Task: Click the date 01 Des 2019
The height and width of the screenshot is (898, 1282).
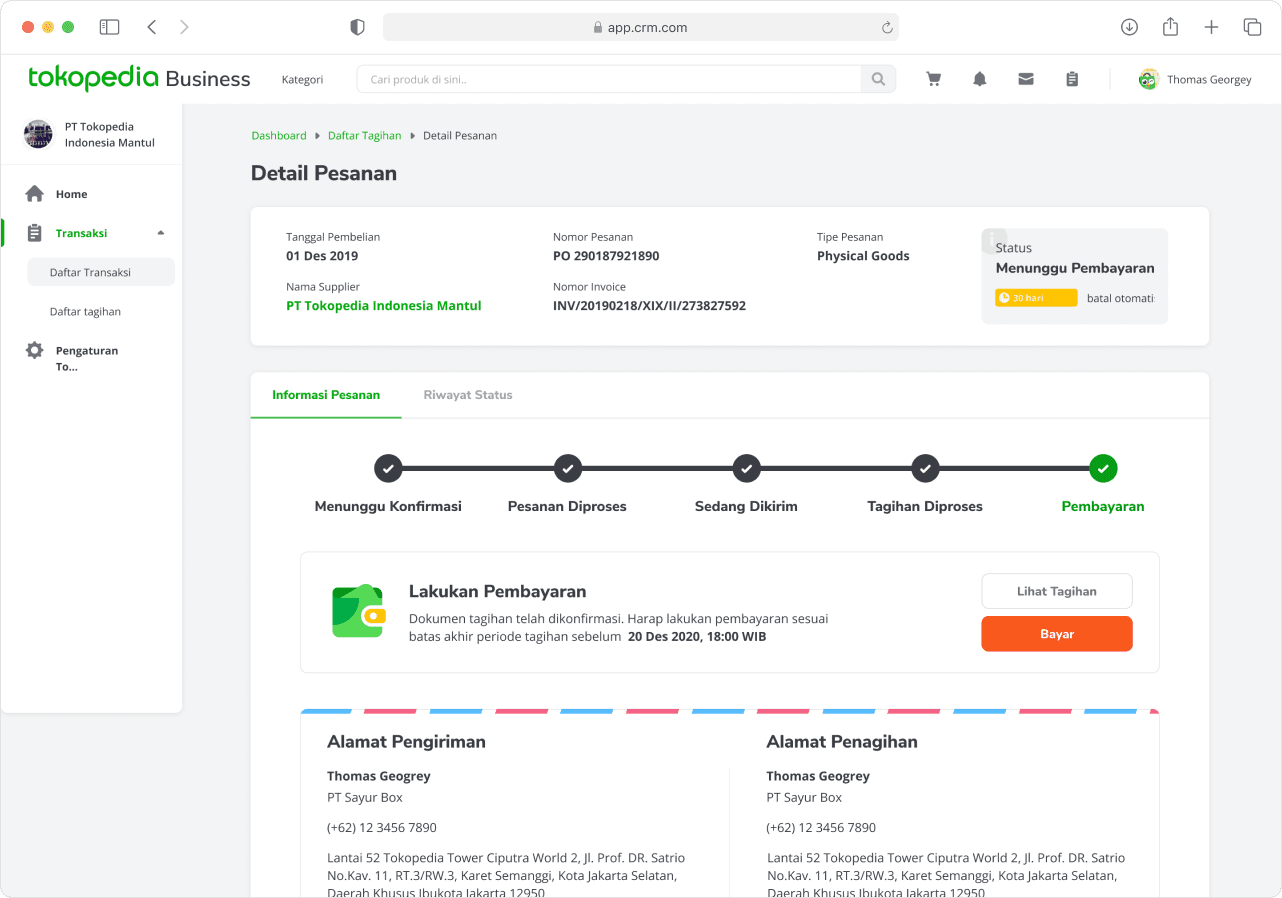Action: pos(322,256)
